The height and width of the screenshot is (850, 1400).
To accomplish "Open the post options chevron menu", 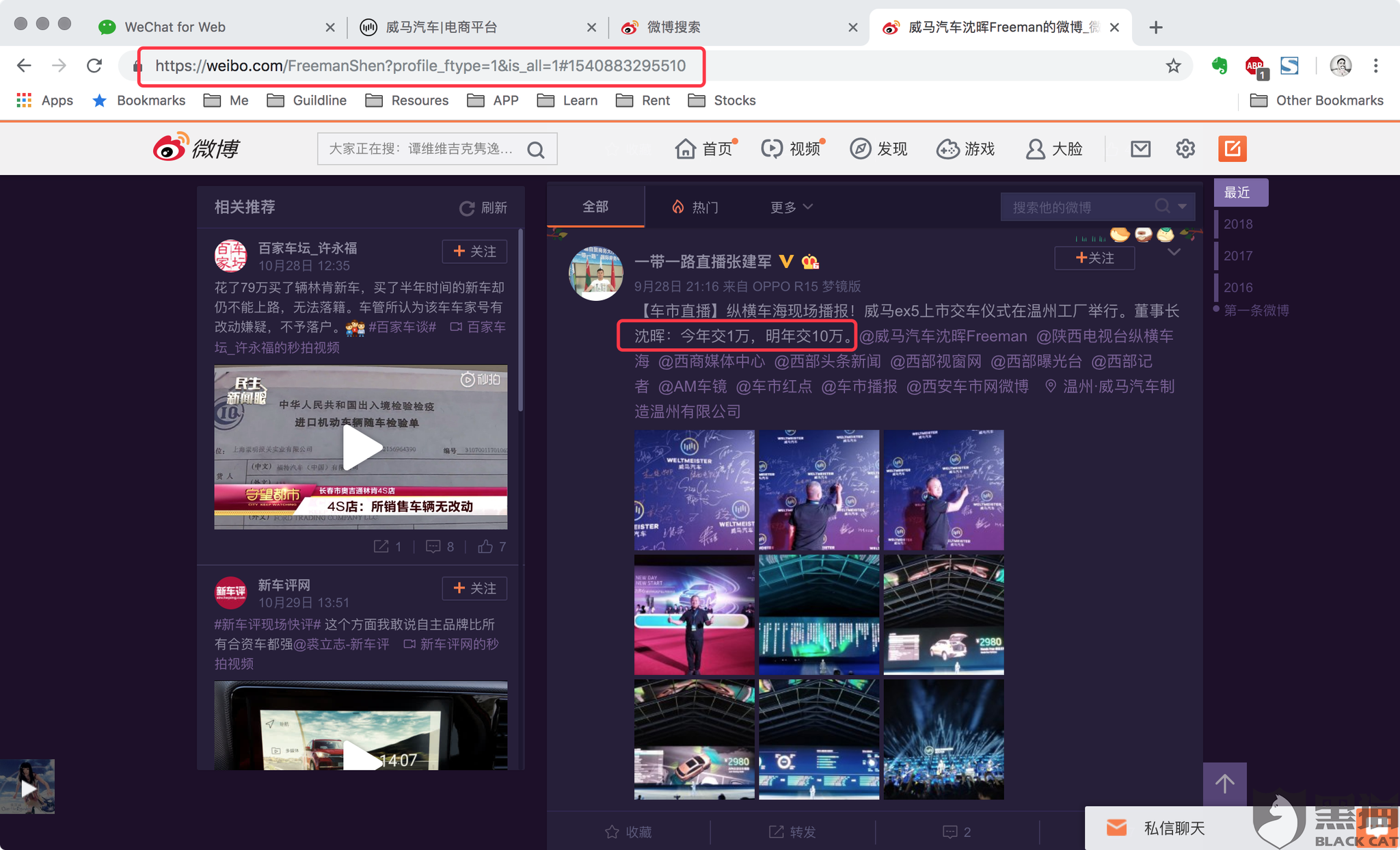I will 1174,252.
